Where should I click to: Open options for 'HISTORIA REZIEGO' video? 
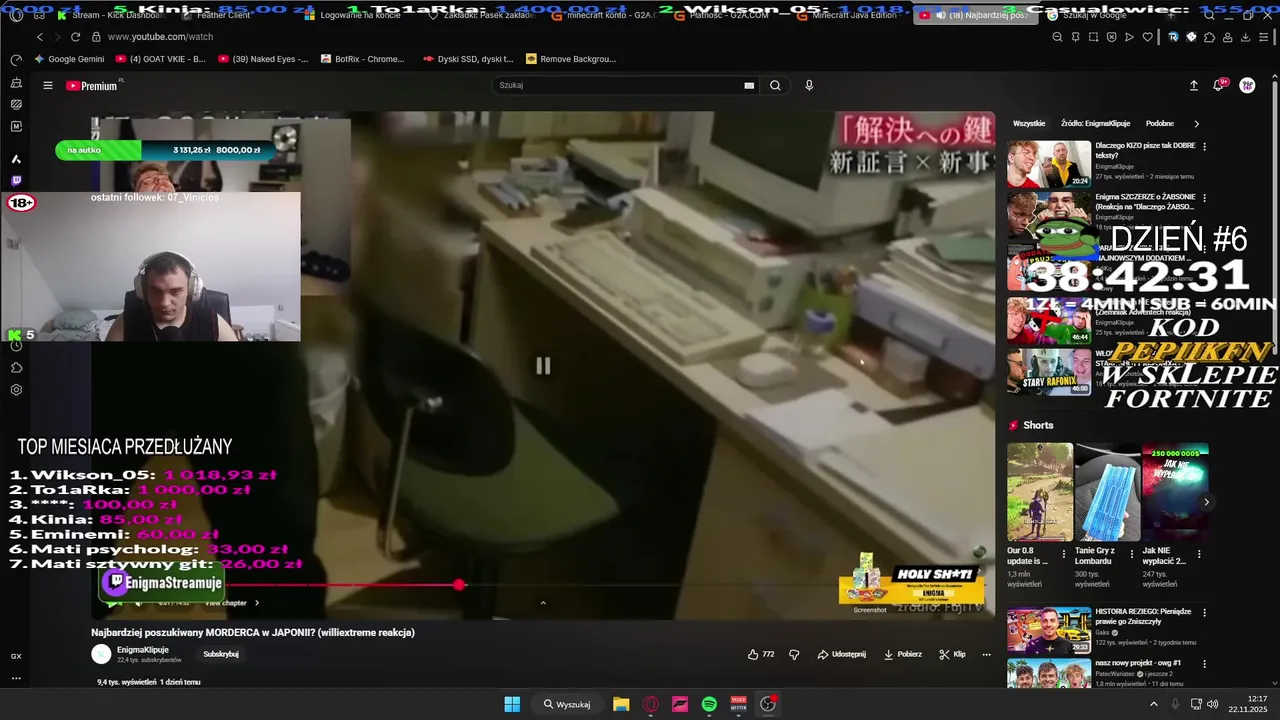tap(1204, 612)
